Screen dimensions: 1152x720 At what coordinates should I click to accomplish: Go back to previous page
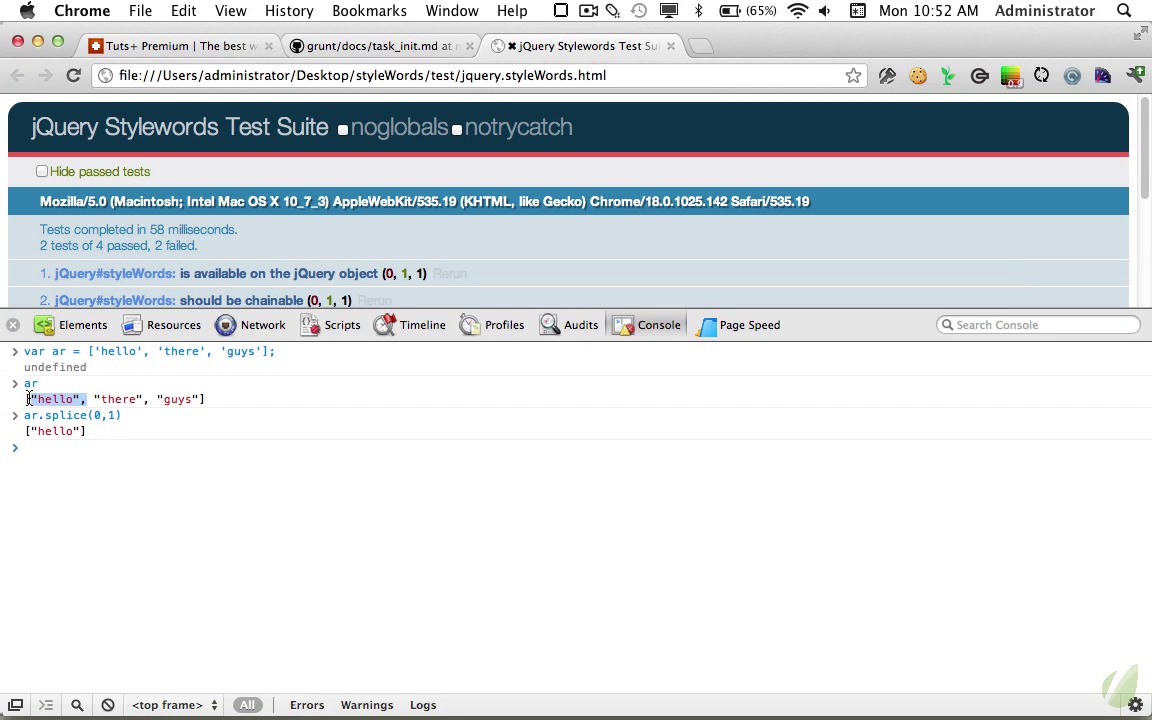tap(18, 75)
